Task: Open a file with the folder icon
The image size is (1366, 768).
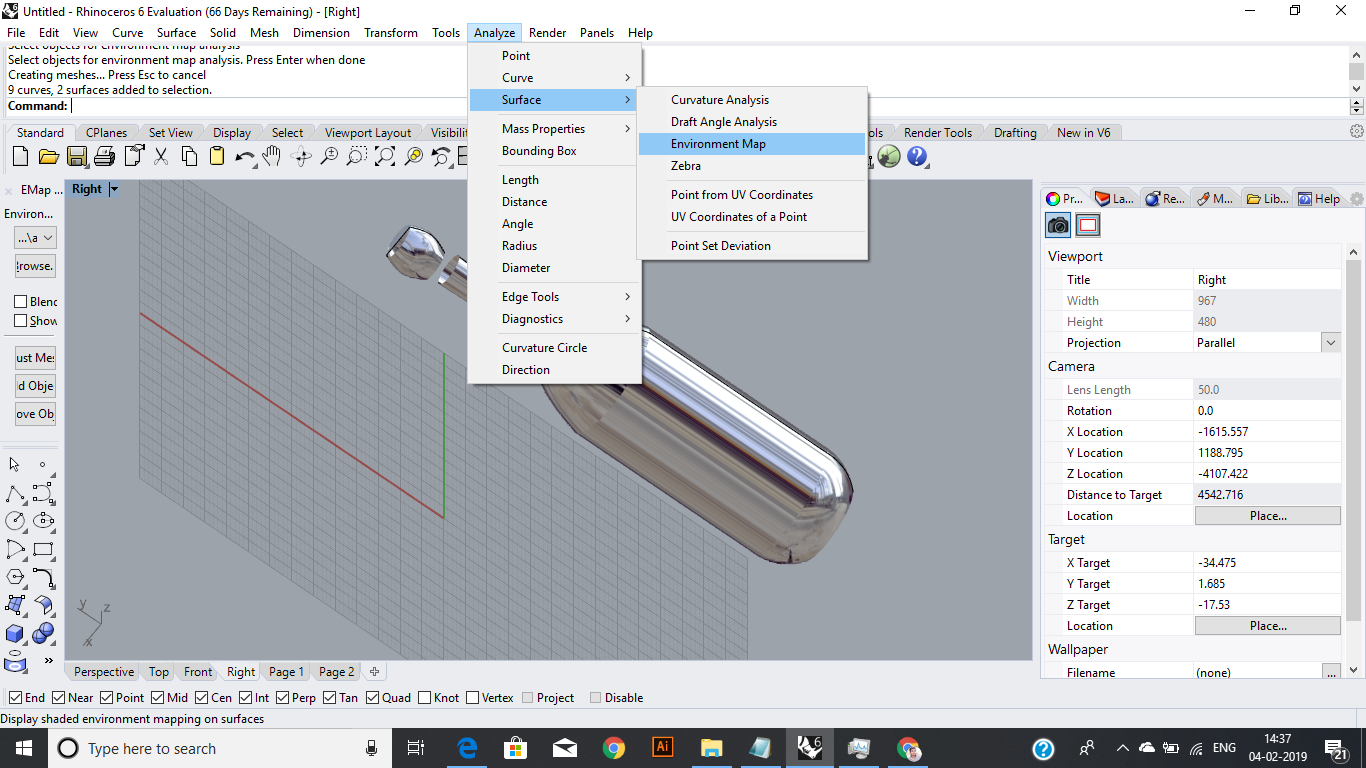Action: (48, 156)
